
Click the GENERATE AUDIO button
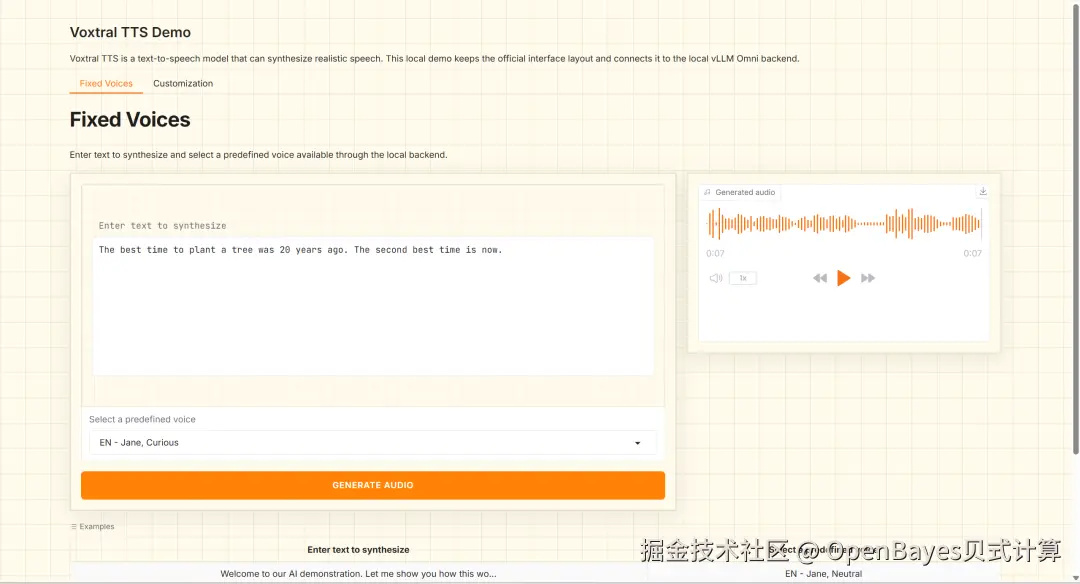373,485
